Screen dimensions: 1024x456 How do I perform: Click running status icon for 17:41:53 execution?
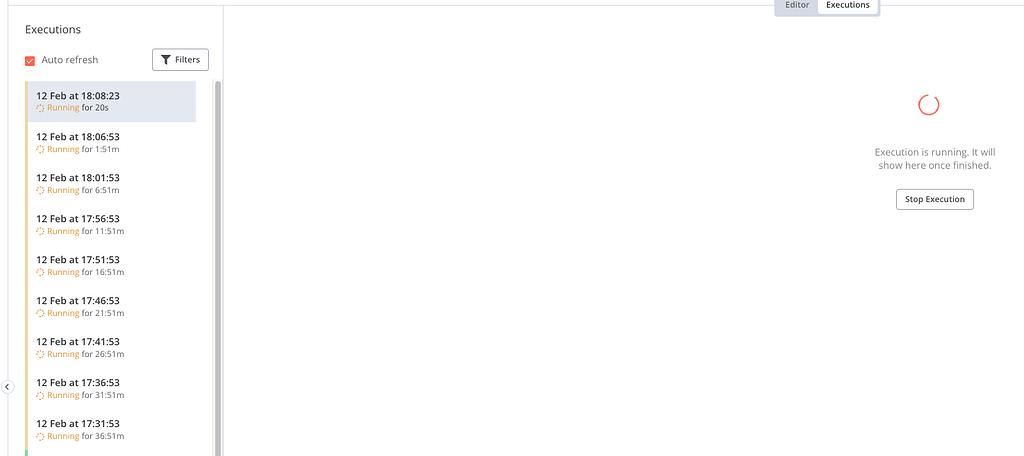(41, 354)
